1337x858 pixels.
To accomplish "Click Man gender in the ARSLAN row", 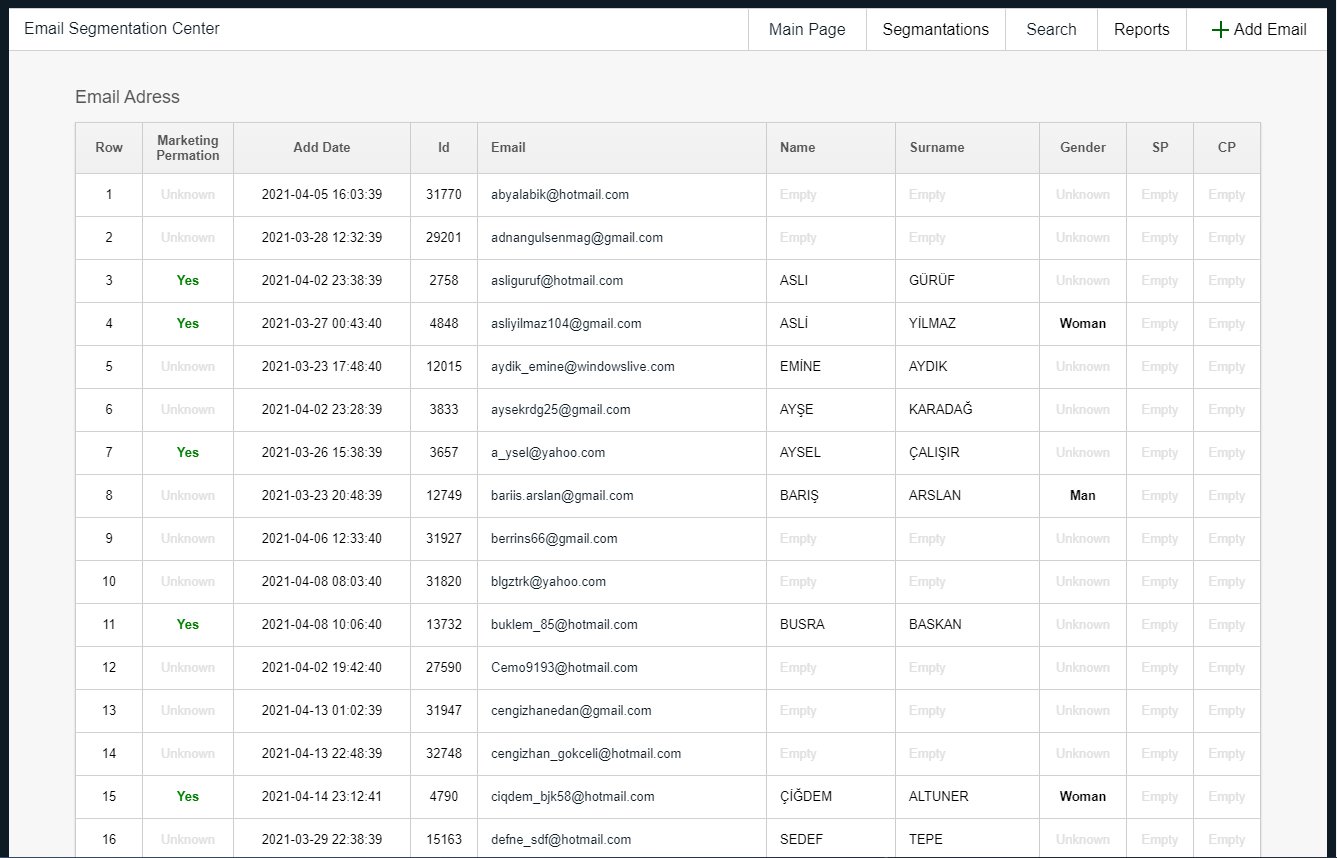I will pyautogui.click(x=1083, y=496).
